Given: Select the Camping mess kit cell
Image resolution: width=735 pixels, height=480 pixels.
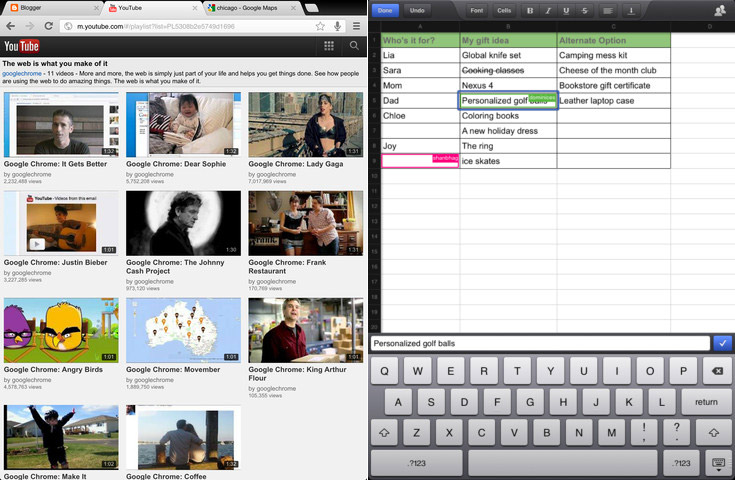Looking at the screenshot, I should click(x=614, y=55).
